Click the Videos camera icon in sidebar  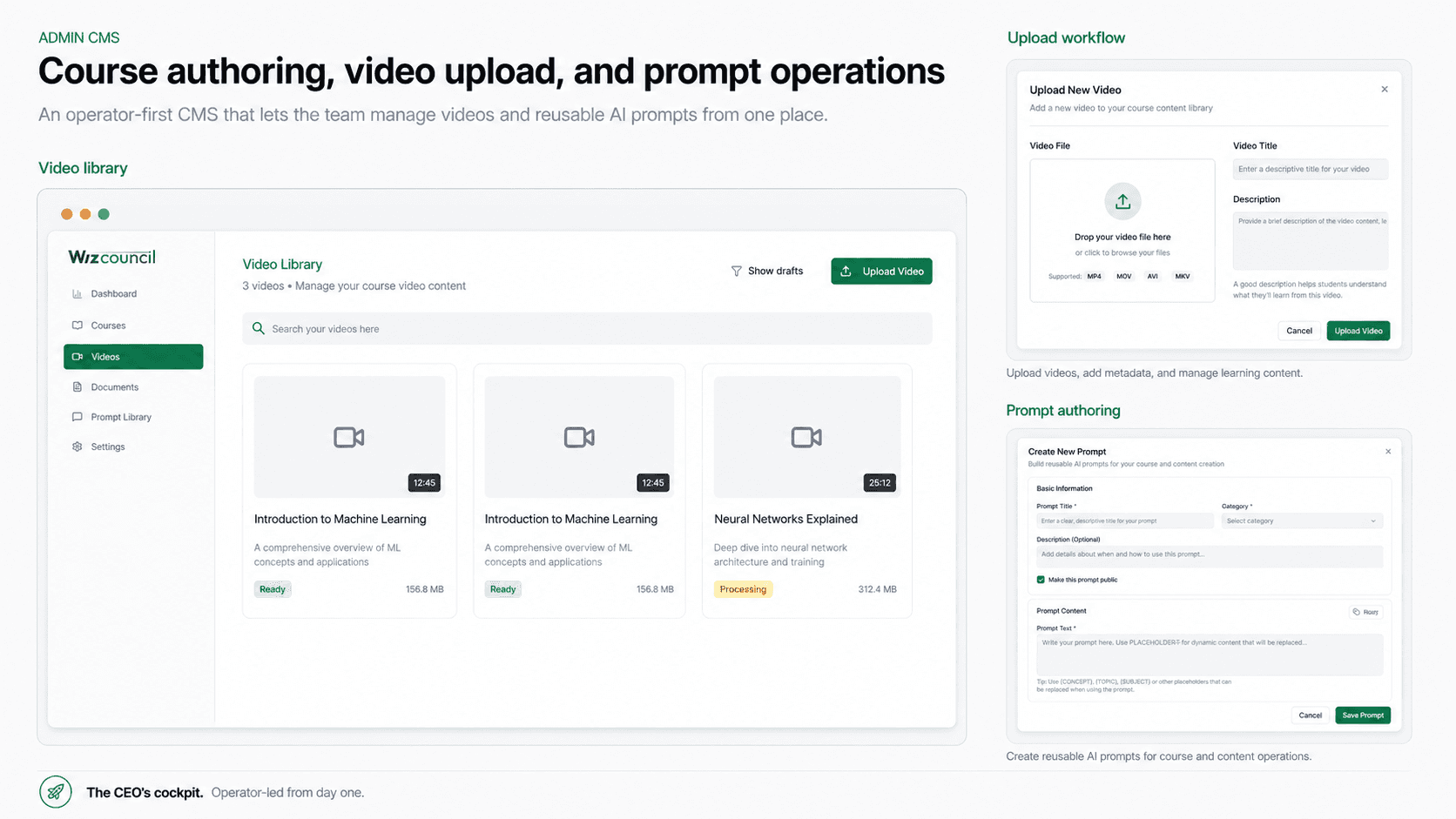pyautogui.click(x=78, y=357)
